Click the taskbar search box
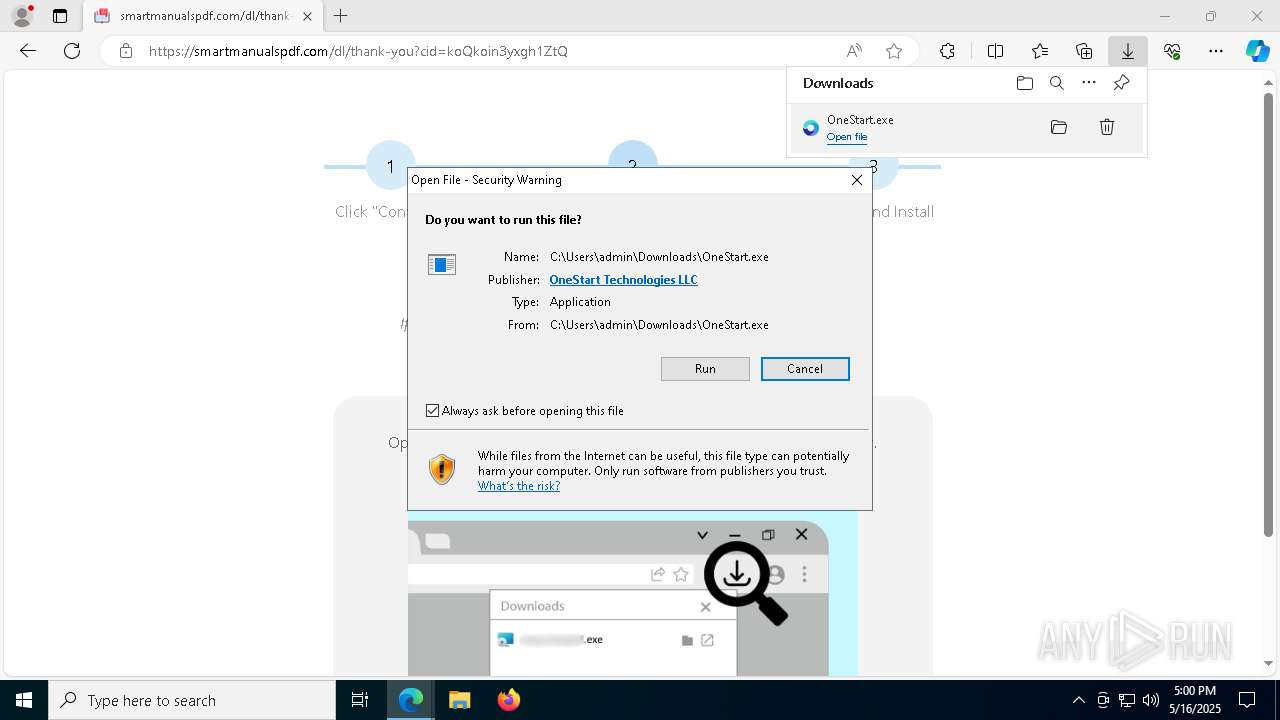 [192, 700]
